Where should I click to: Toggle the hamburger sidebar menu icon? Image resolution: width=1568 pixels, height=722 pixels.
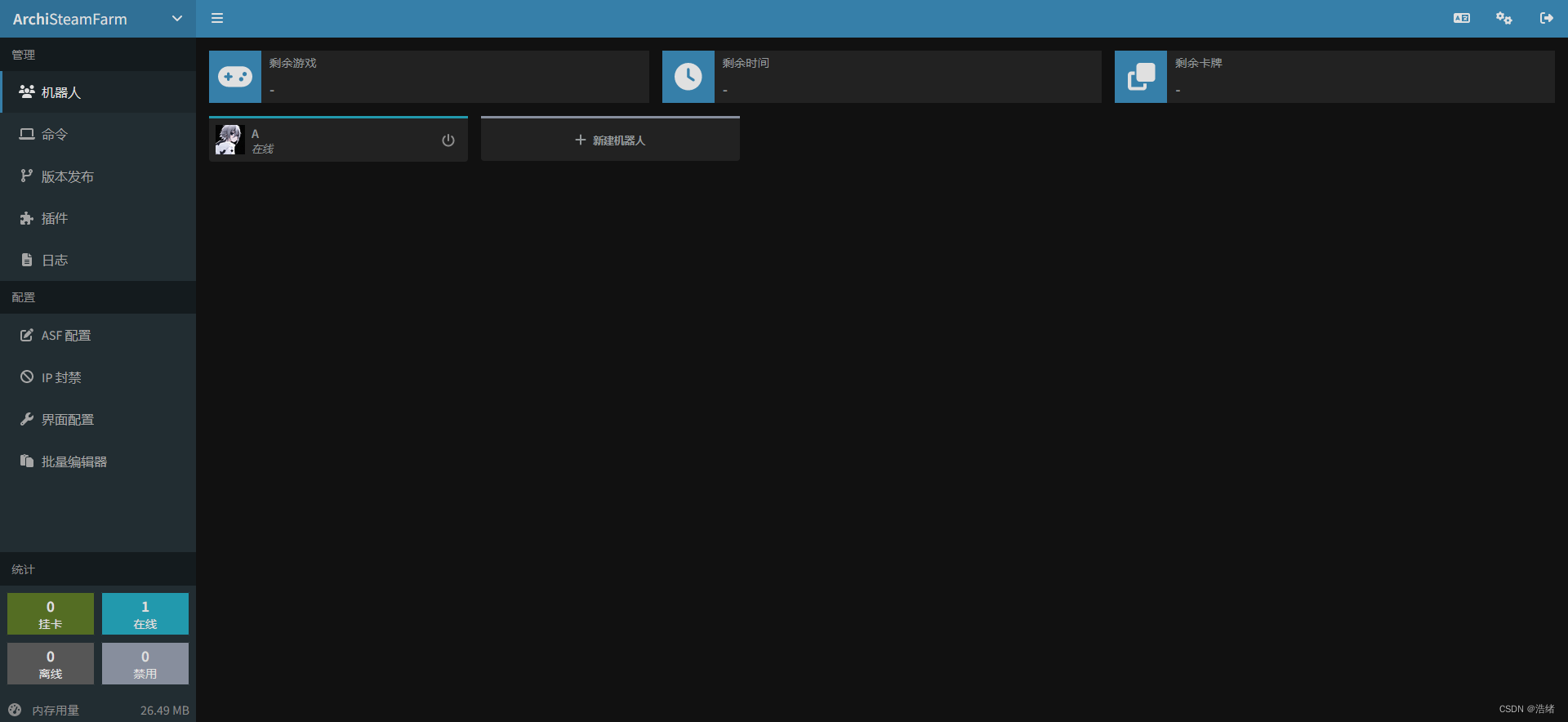pyautogui.click(x=217, y=18)
